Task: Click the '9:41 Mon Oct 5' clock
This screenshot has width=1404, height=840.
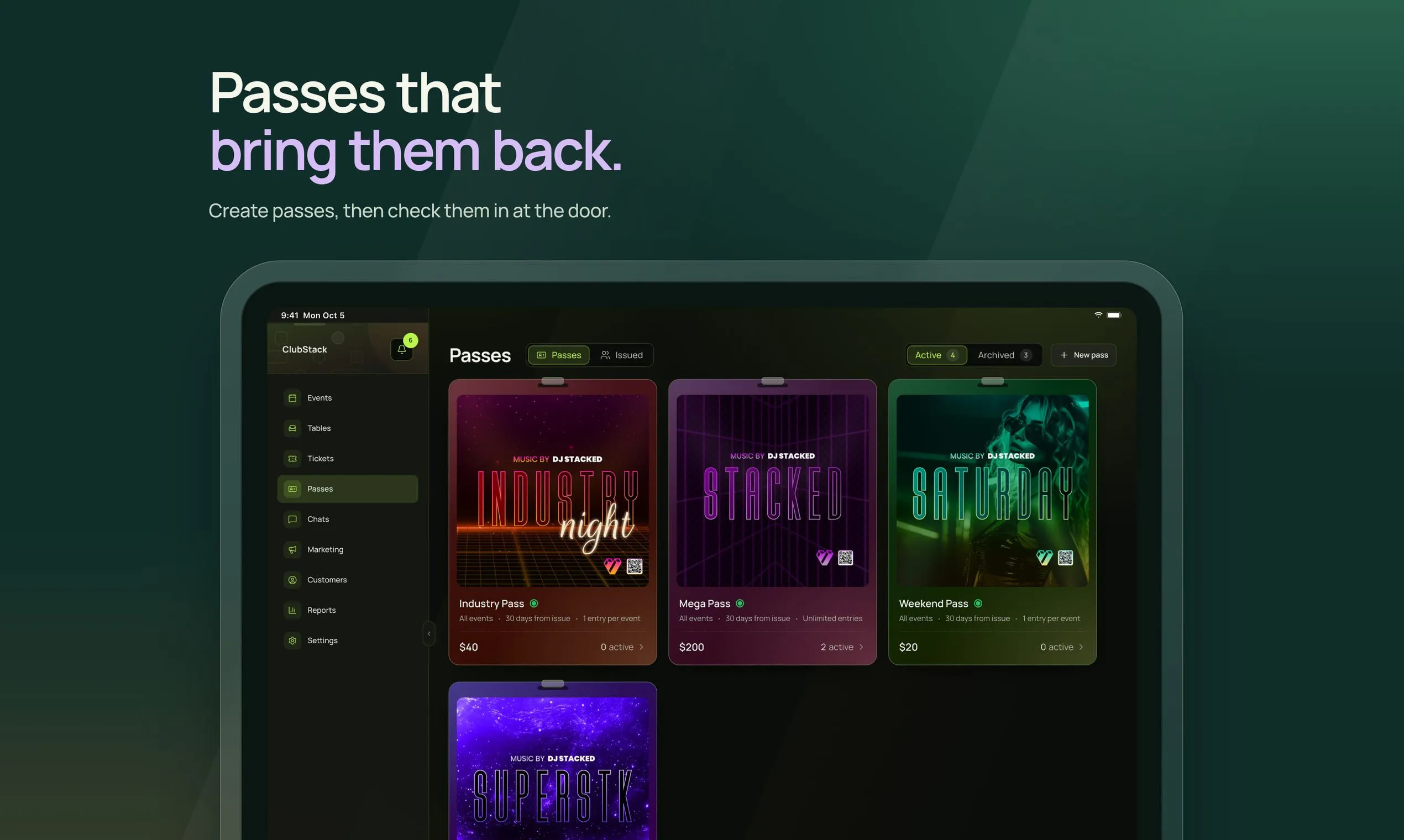Action: pos(312,316)
